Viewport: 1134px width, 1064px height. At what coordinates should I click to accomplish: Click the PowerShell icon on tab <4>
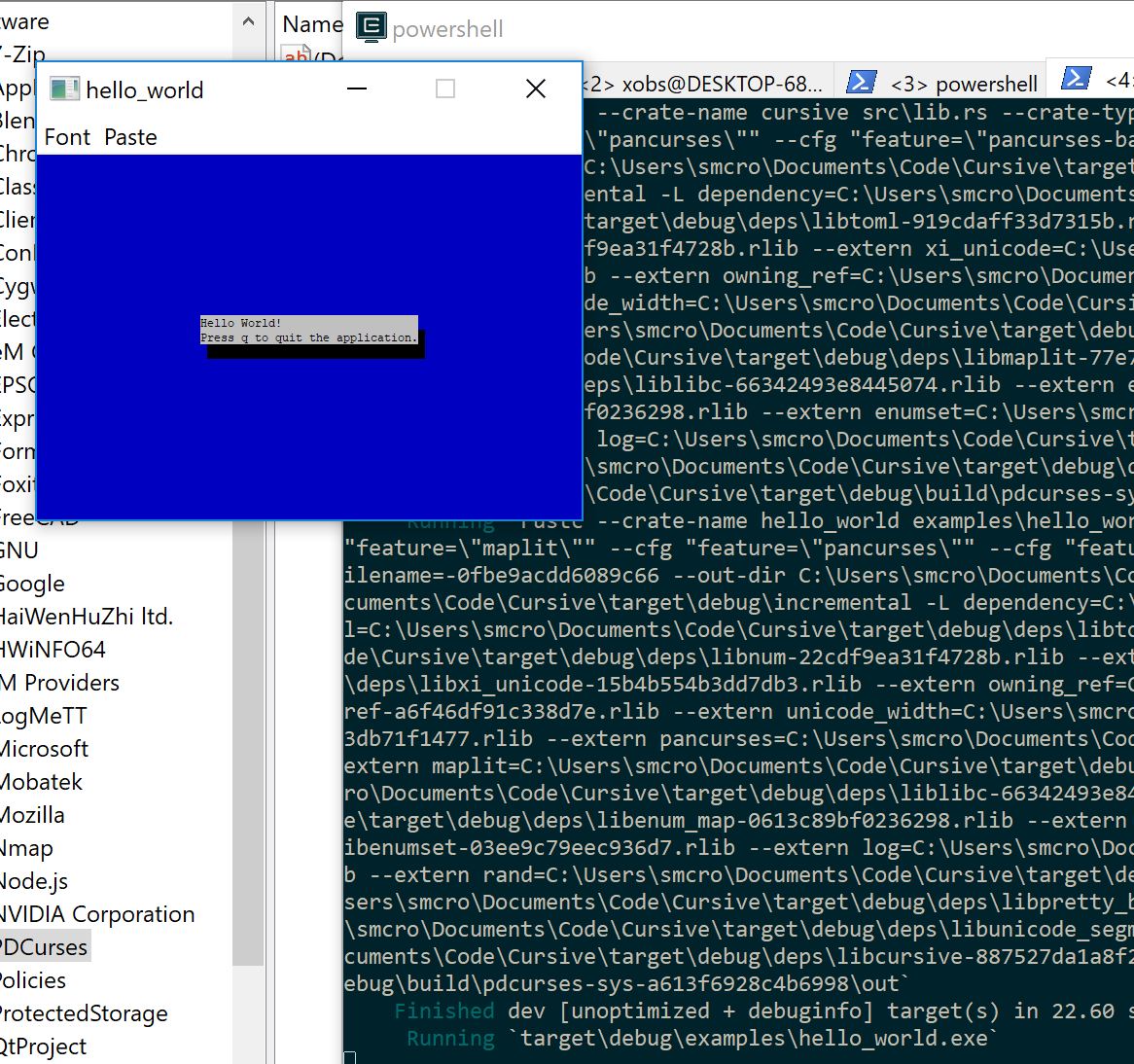pos(1077,78)
